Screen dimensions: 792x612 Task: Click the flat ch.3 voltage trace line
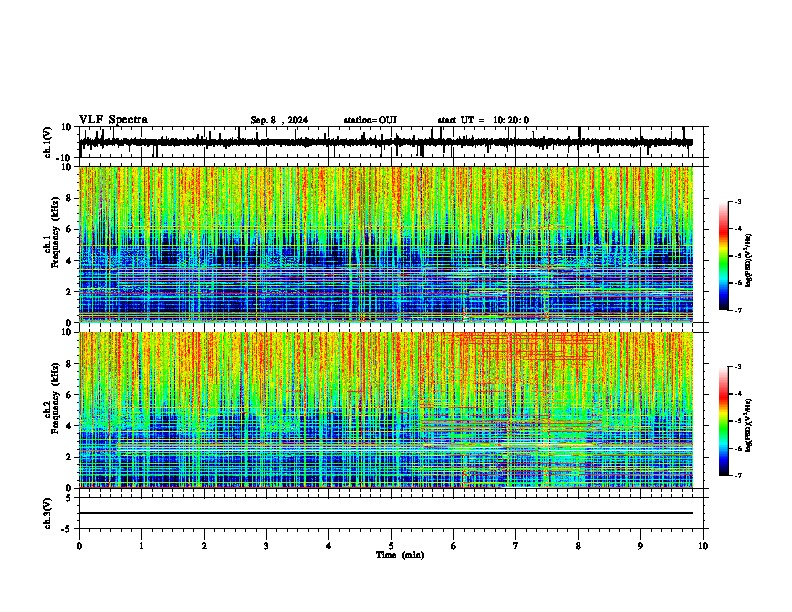386,513
